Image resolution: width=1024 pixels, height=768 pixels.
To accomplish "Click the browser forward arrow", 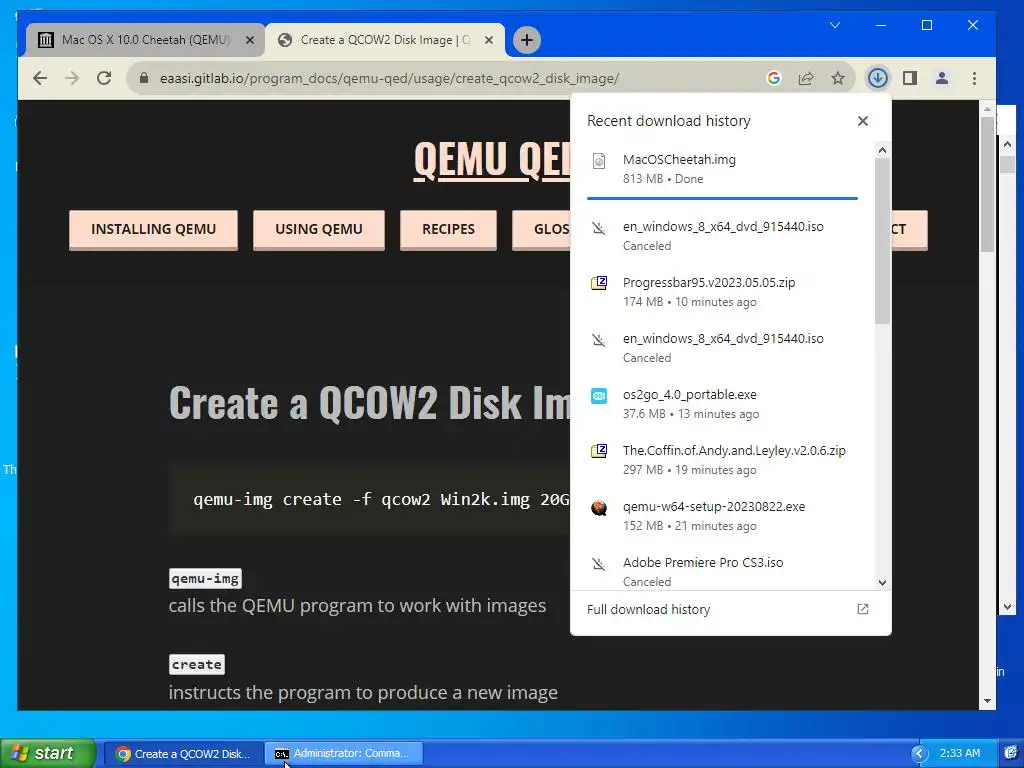I will pyautogui.click(x=72, y=78).
